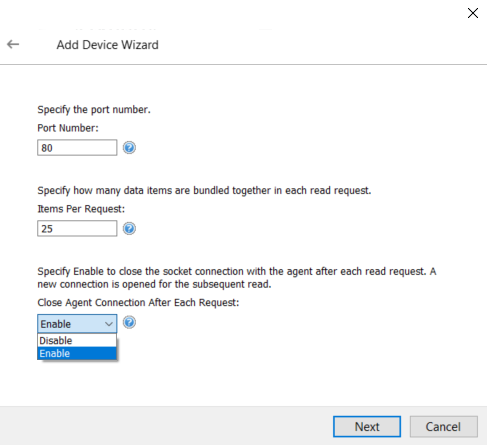487x445 pixels.
Task: Open help icon beside Port Number field
Action: pyautogui.click(x=129, y=148)
